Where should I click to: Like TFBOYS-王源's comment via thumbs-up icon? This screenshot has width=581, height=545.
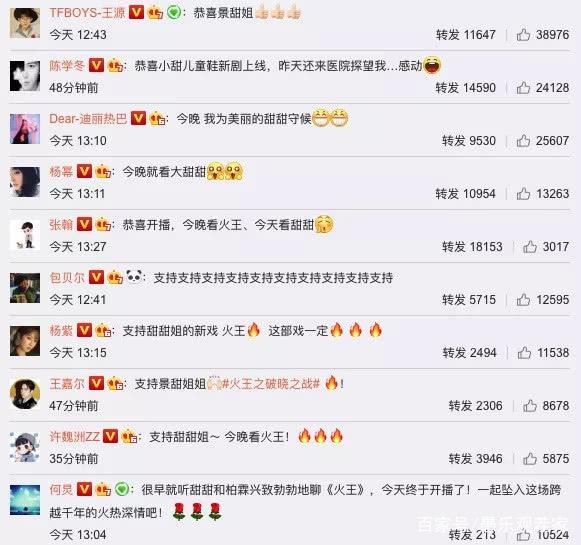click(523, 35)
